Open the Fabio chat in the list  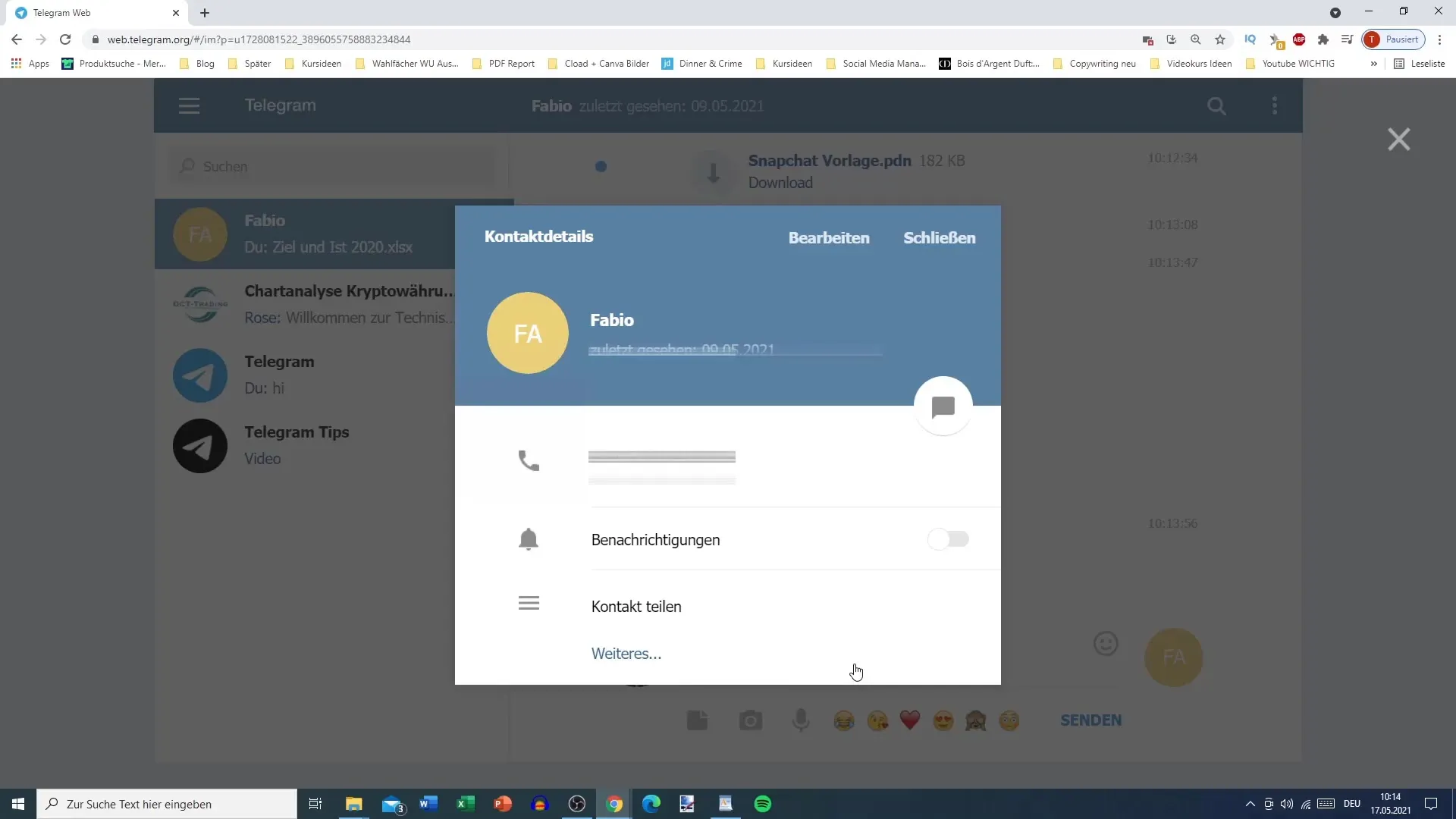click(334, 234)
